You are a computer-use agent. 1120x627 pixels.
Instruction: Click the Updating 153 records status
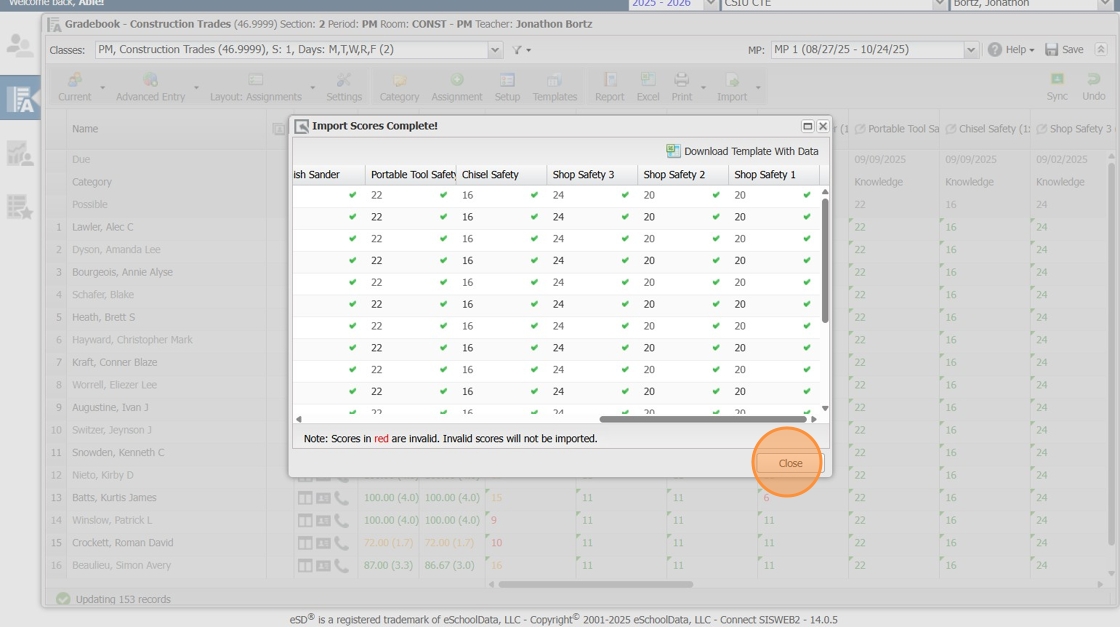(123, 600)
